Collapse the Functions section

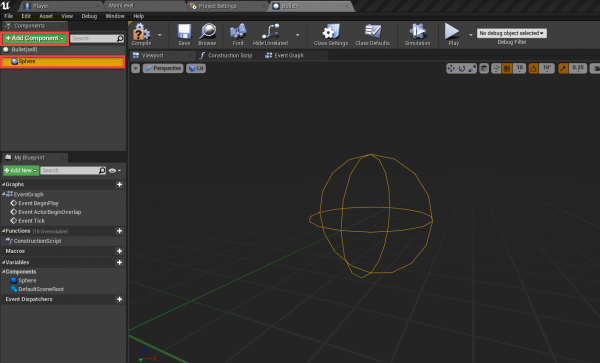point(3,231)
